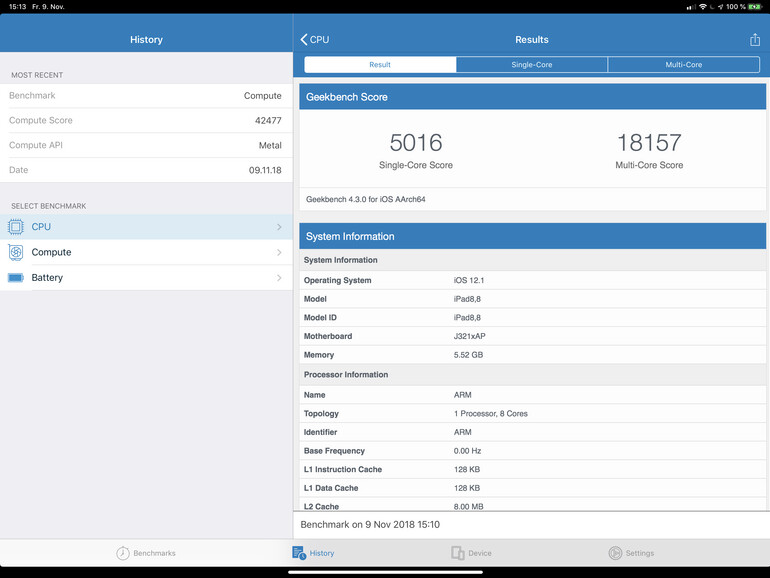Viewport: 770px width, 578px height.
Task: Tap the Settings gear icon in bottom bar
Action: pos(615,553)
